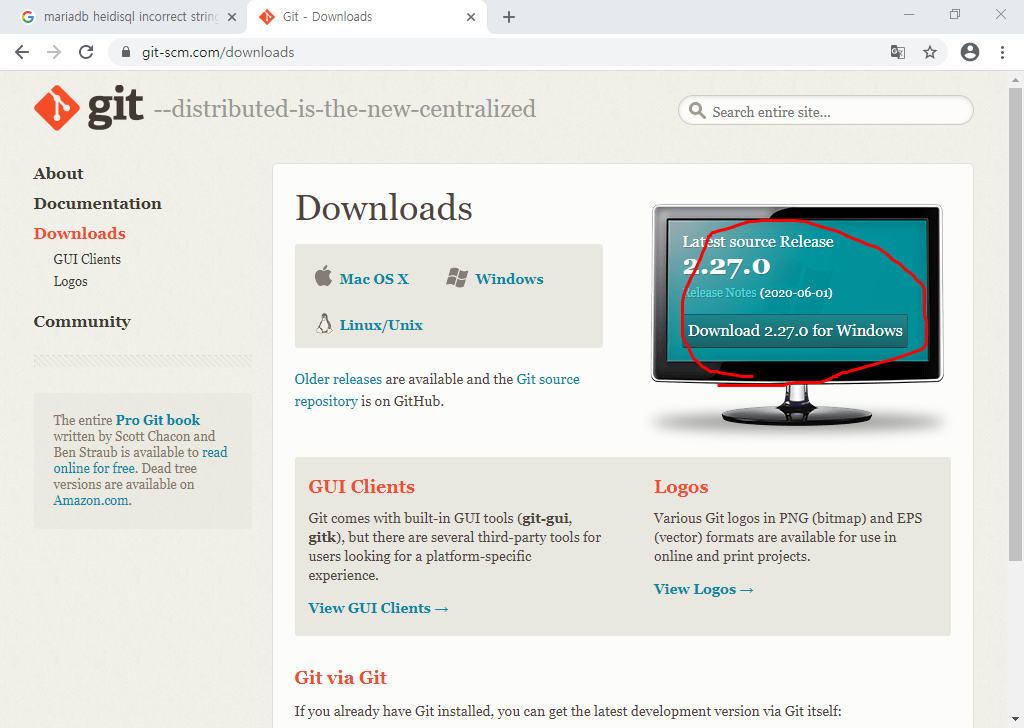Open the Chrome three-dot menu
The image size is (1024, 728).
(x=1002, y=52)
